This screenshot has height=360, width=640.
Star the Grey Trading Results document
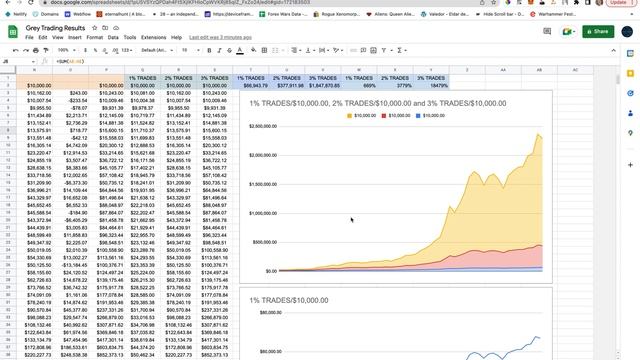coord(95,28)
